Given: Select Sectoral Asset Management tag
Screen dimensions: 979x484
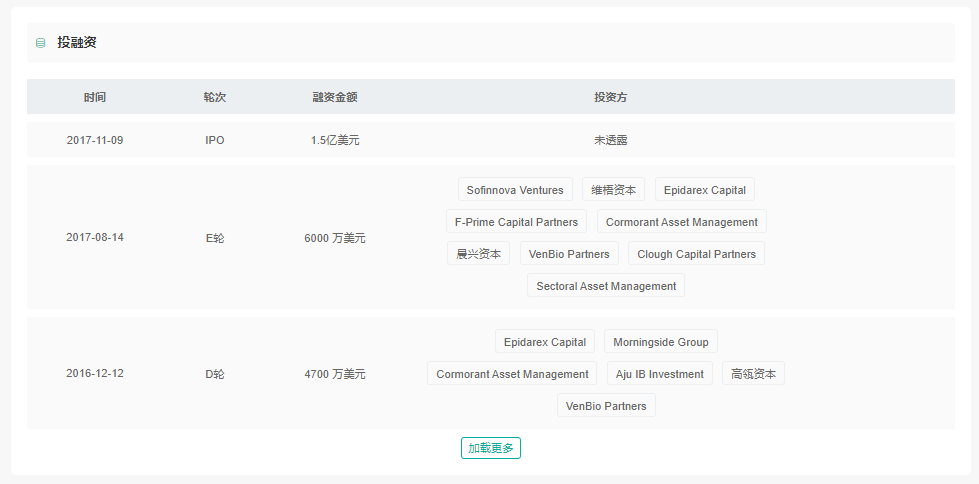Looking at the screenshot, I should pyautogui.click(x=606, y=286).
